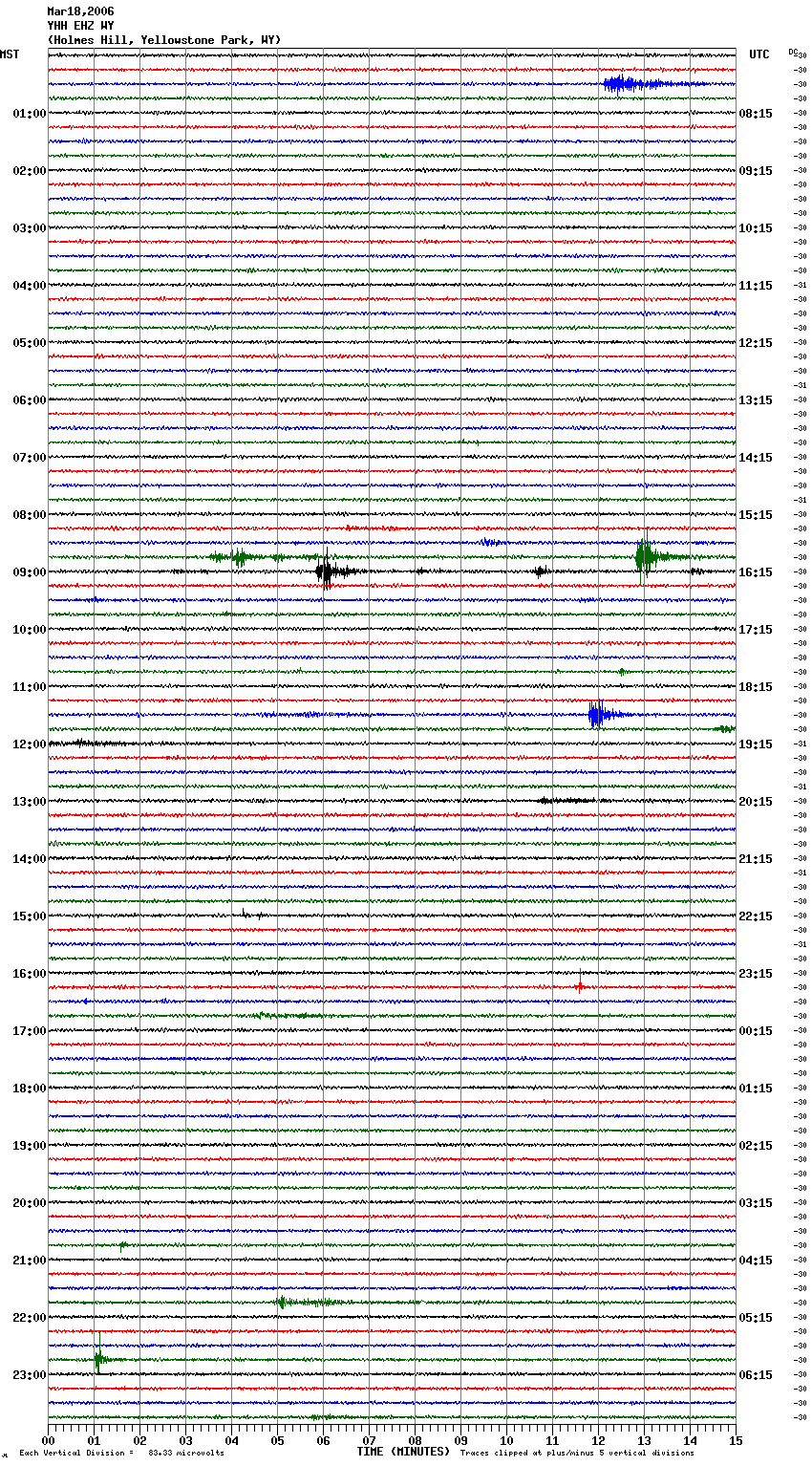Viewport: 812px width, 1466px height.
Task: Click the 09 minute tick label
Action: point(460,1440)
